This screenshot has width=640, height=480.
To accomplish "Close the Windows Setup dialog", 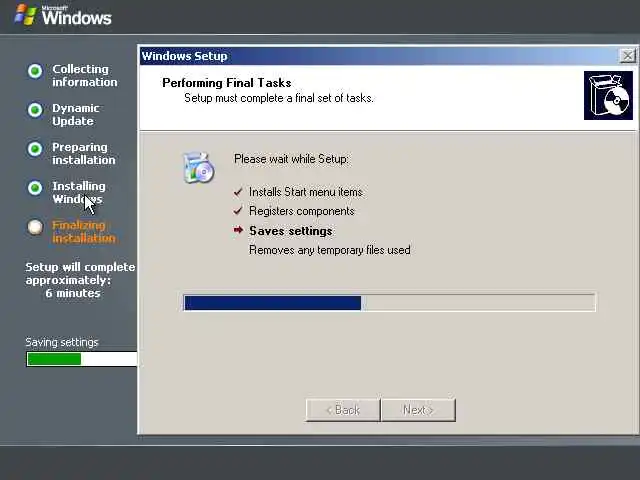I will (x=627, y=56).
